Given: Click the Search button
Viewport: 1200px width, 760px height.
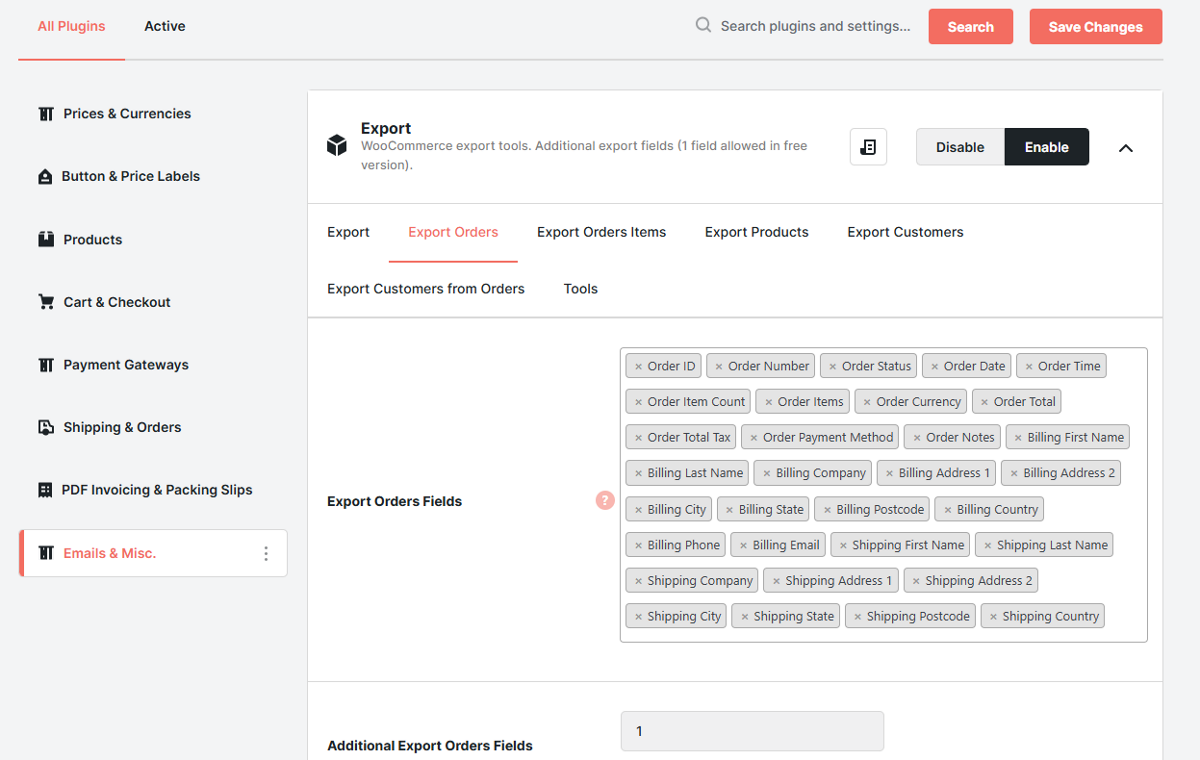Looking at the screenshot, I should (971, 27).
